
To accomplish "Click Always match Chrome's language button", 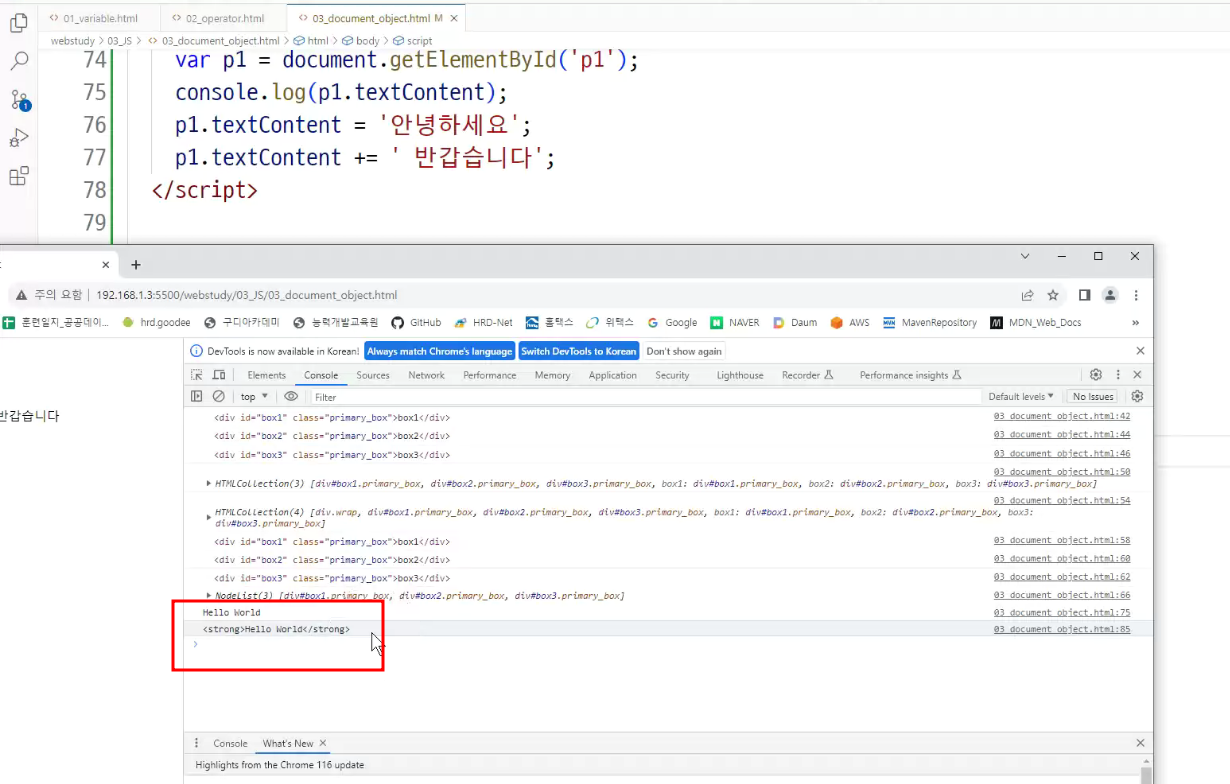I will [x=440, y=351].
